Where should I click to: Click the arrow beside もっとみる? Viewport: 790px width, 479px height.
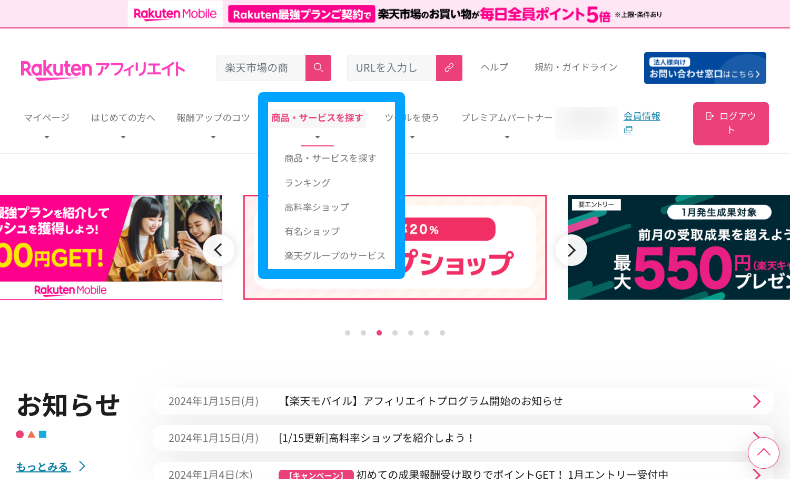[x=83, y=466]
